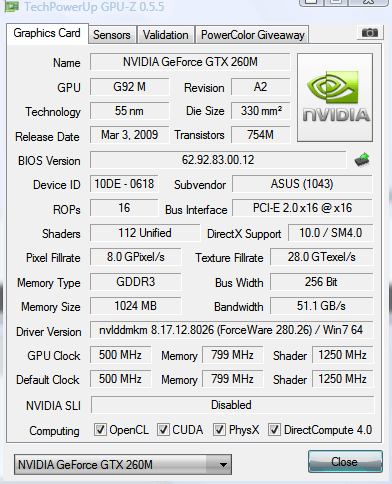Click the GPU-Z title bar app icon
Screen dimensions: 392x484
11,7
